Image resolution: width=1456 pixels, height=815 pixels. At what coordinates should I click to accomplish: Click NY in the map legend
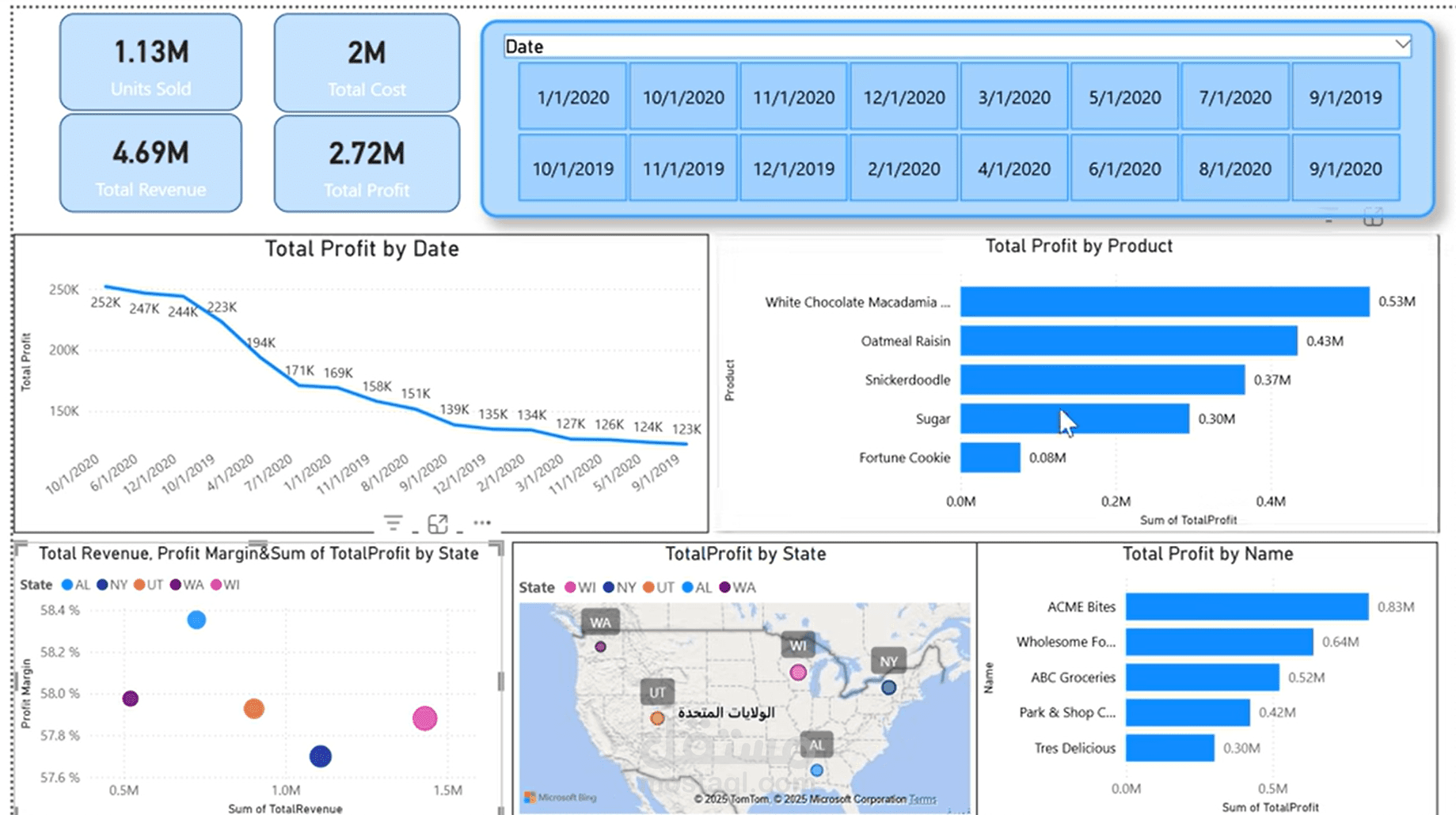point(619,587)
